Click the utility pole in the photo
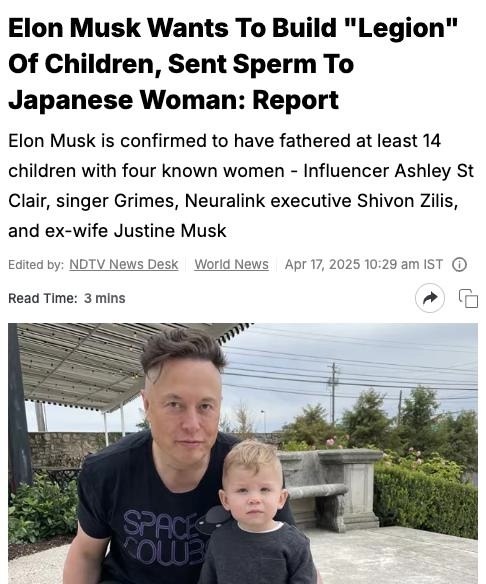 pyautogui.click(x=333, y=393)
